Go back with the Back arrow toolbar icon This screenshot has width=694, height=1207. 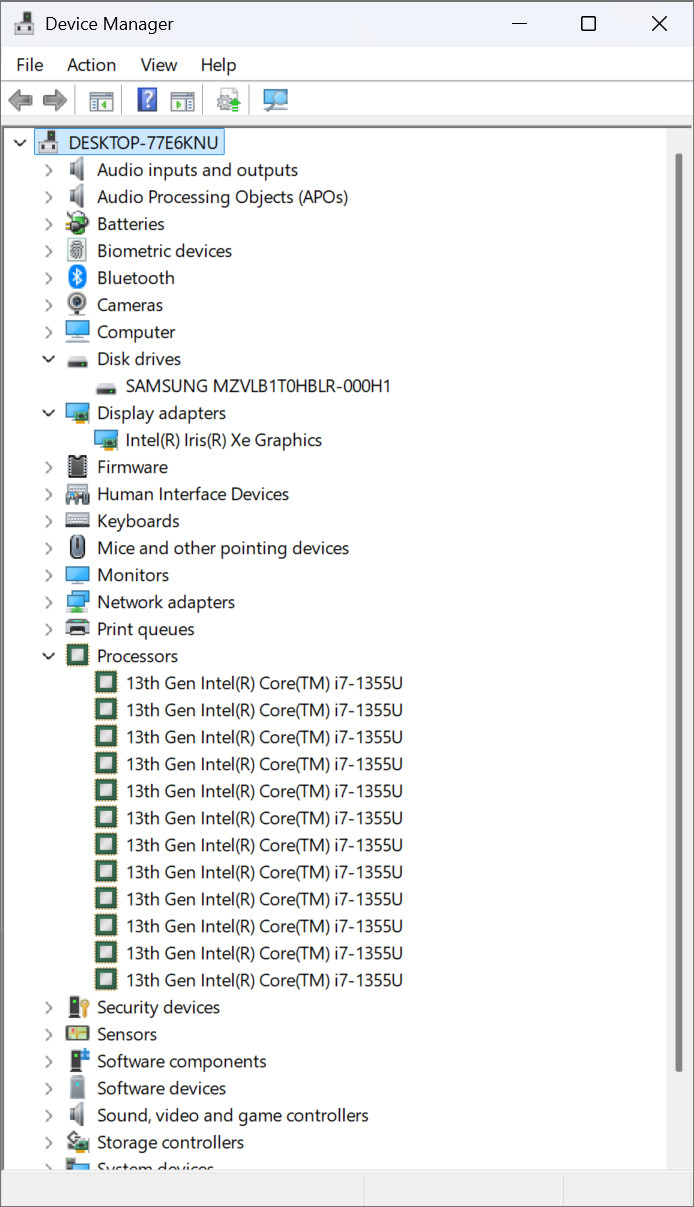[20, 100]
